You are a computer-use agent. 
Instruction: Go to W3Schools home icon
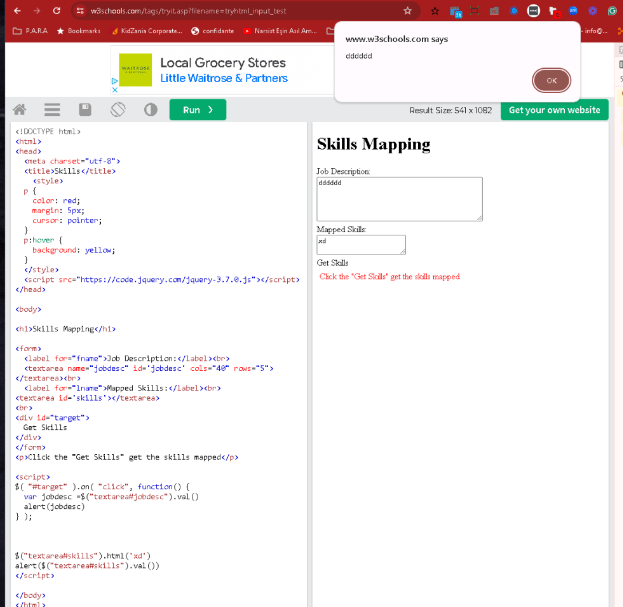tap(19, 109)
